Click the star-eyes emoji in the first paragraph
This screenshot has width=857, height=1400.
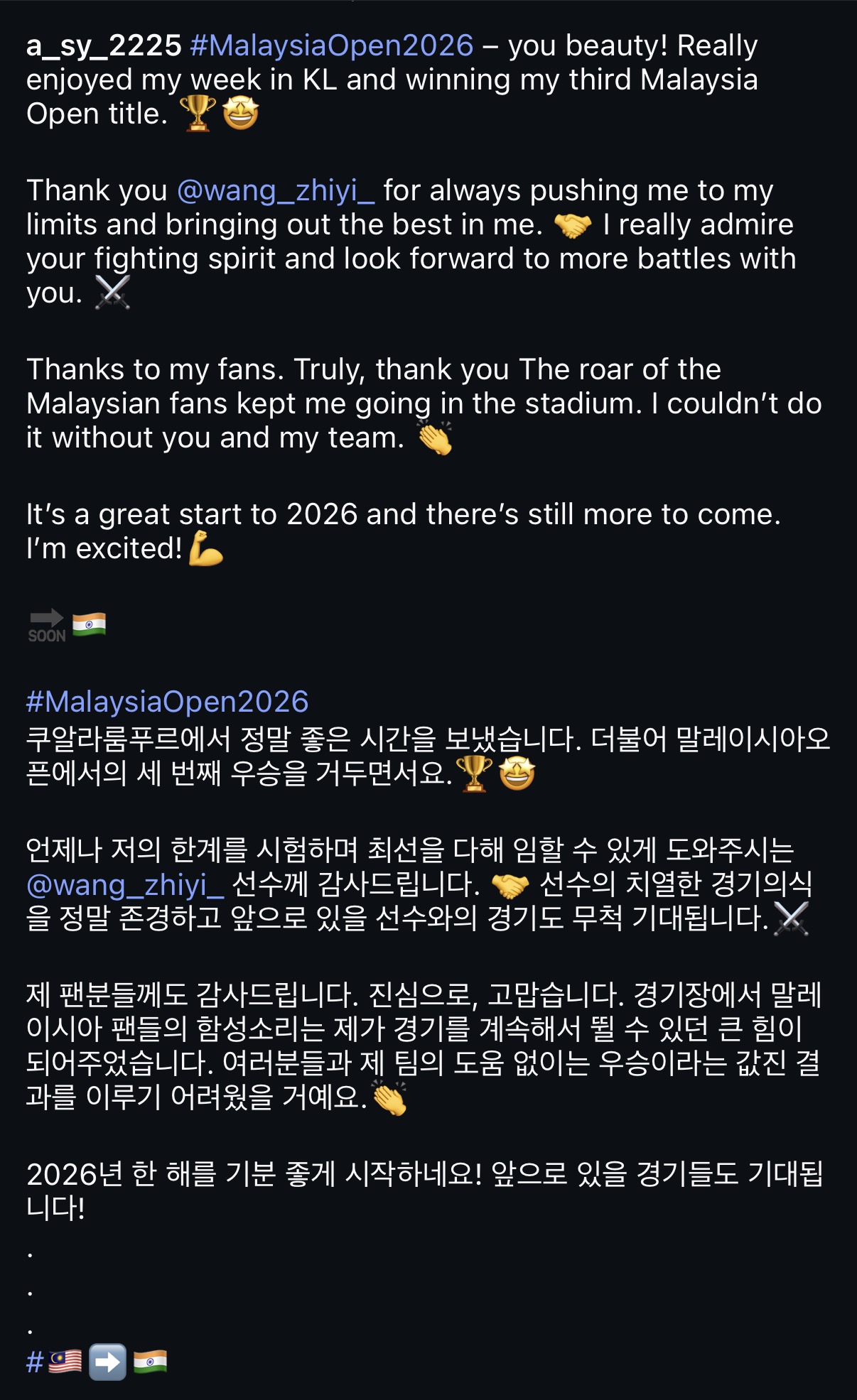241,114
